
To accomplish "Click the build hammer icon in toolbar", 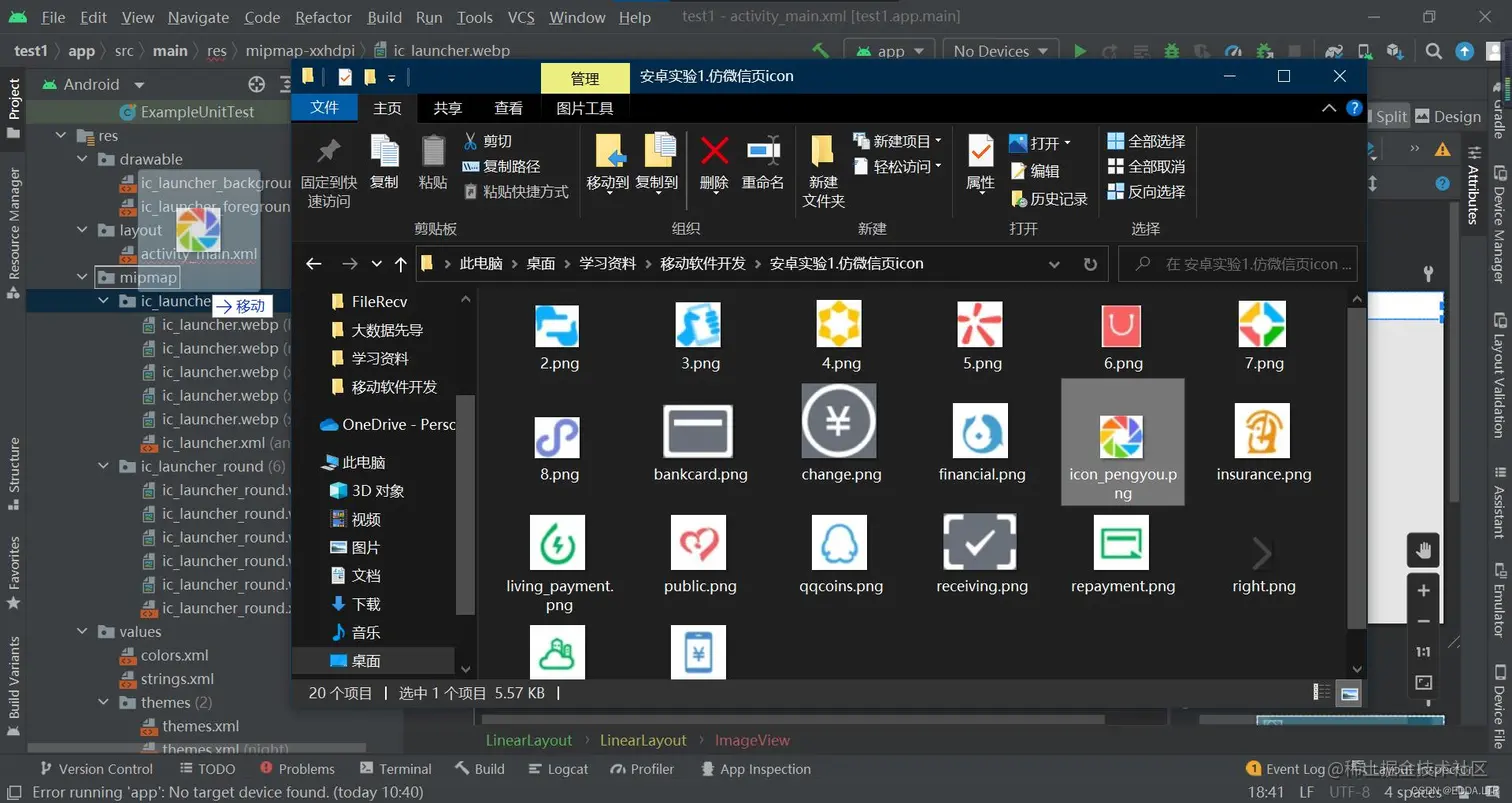I will point(821,51).
